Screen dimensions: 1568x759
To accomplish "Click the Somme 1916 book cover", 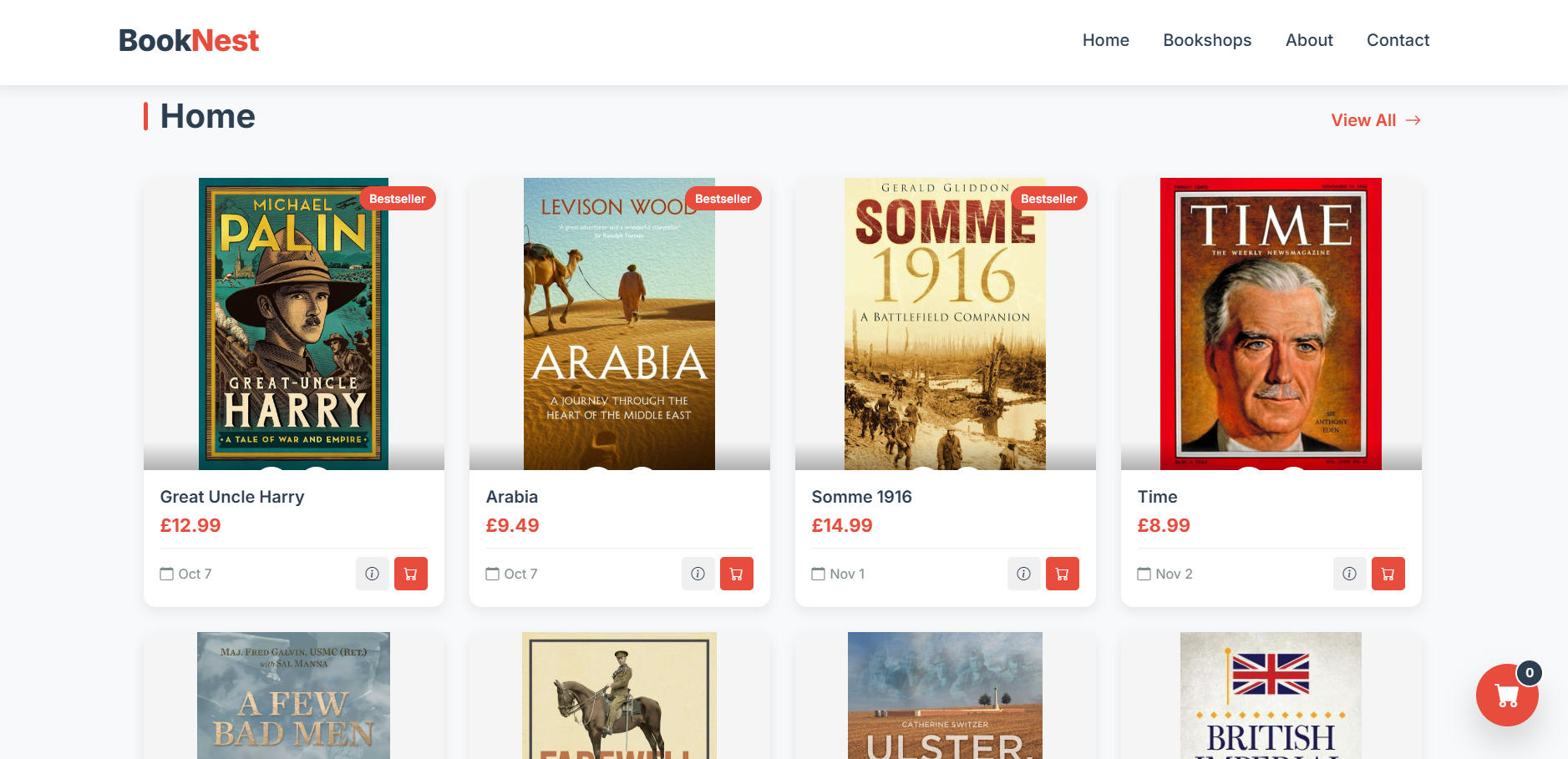I will pos(945,324).
